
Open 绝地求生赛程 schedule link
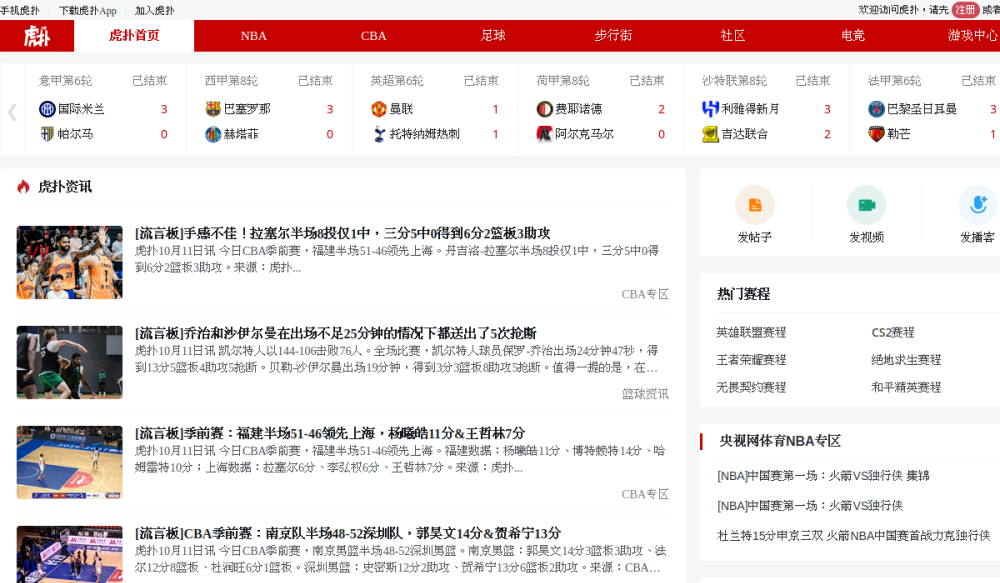click(x=906, y=360)
